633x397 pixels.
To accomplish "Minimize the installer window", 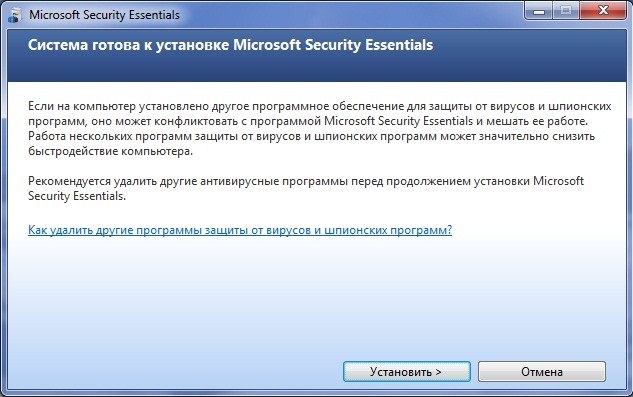I will tap(539, 11).
